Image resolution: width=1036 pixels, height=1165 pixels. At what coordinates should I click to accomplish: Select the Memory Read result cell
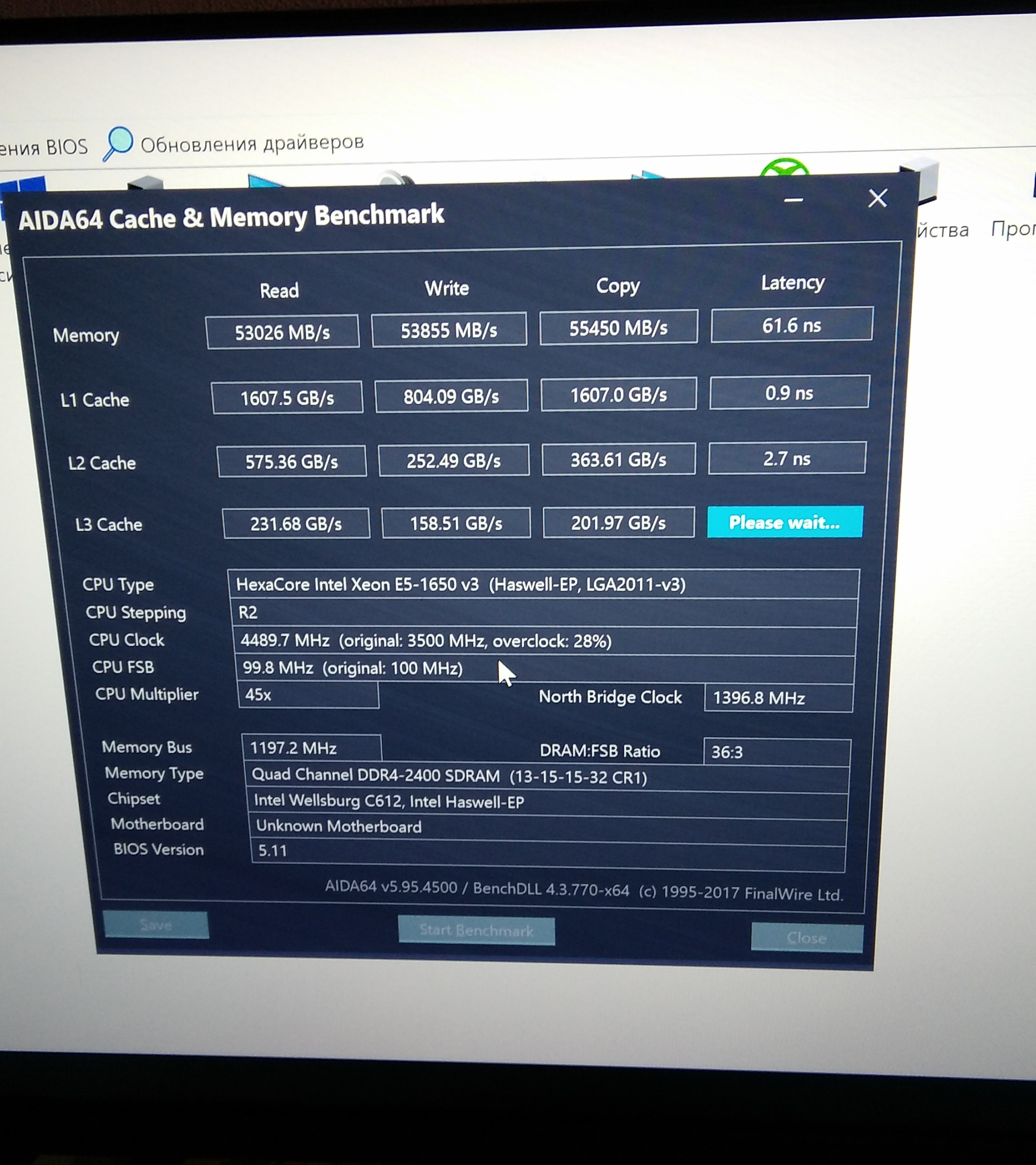pos(282,332)
